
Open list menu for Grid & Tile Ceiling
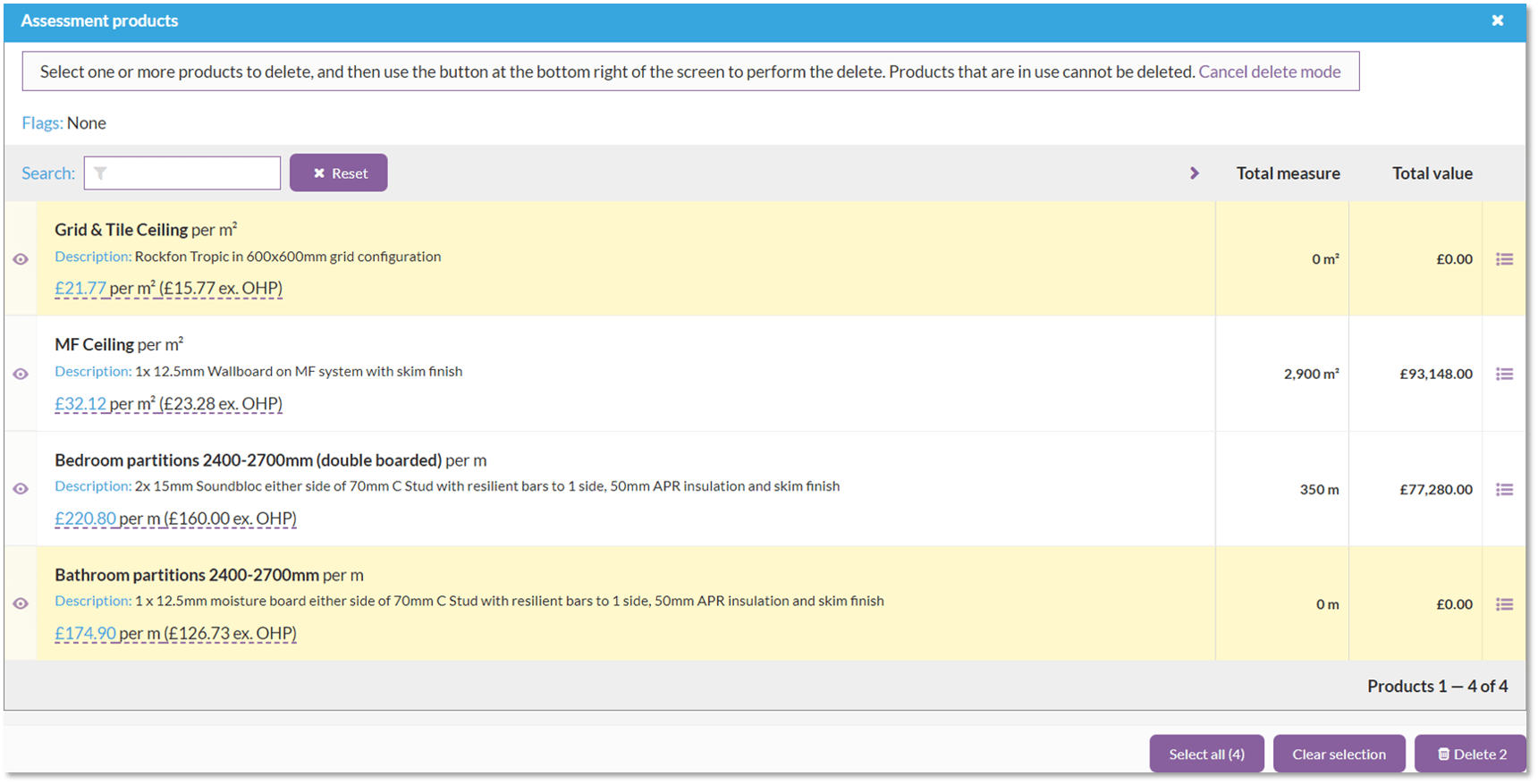(1504, 259)
